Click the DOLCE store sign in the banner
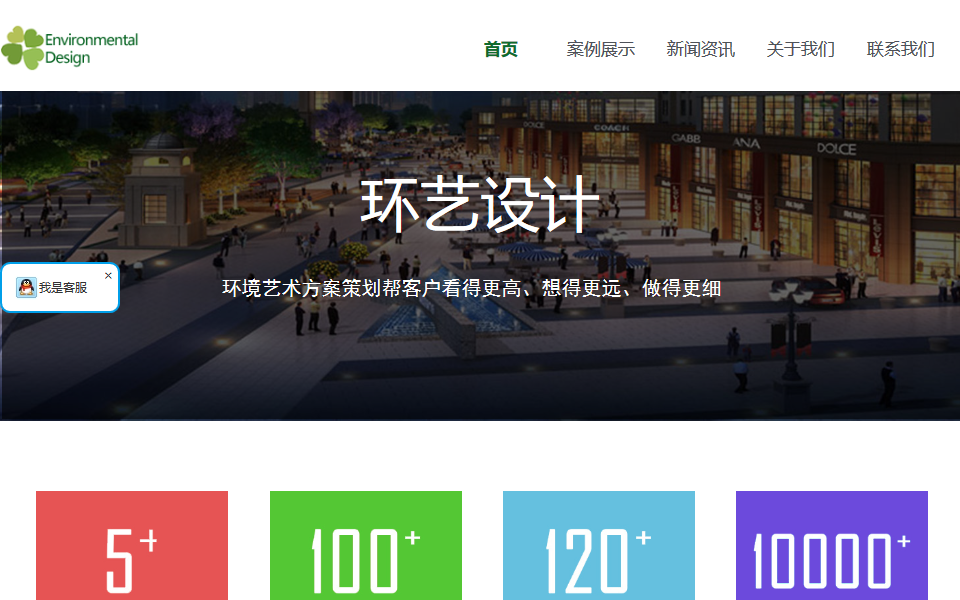 tap(836, 148)
